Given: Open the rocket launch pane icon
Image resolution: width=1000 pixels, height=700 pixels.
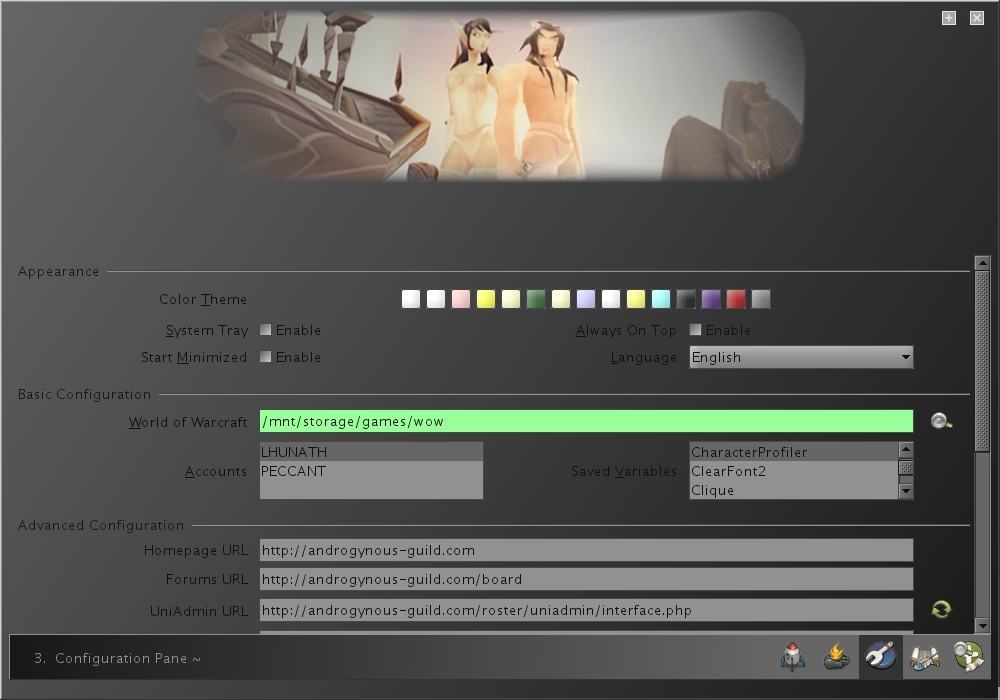Looking at the screenshot, I should tap(793, 657).
